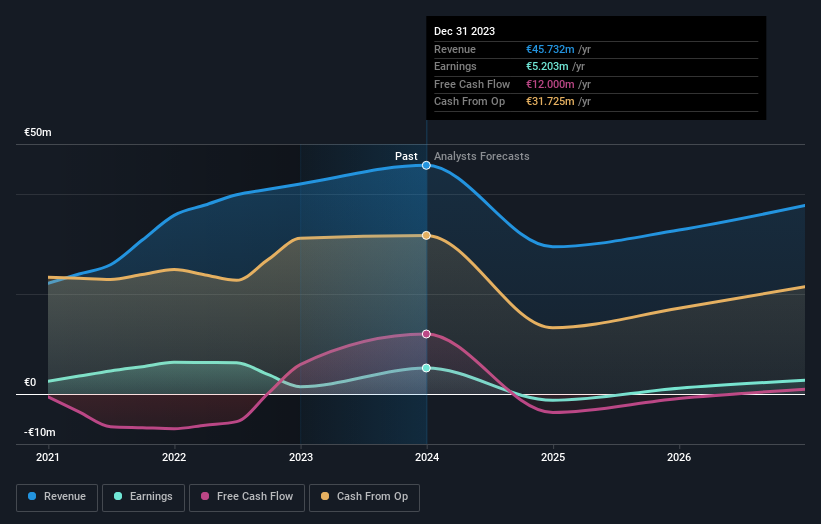Select the 2021 x-axis label
Viewport: 821px width, 524px height.
click(48, 457)
